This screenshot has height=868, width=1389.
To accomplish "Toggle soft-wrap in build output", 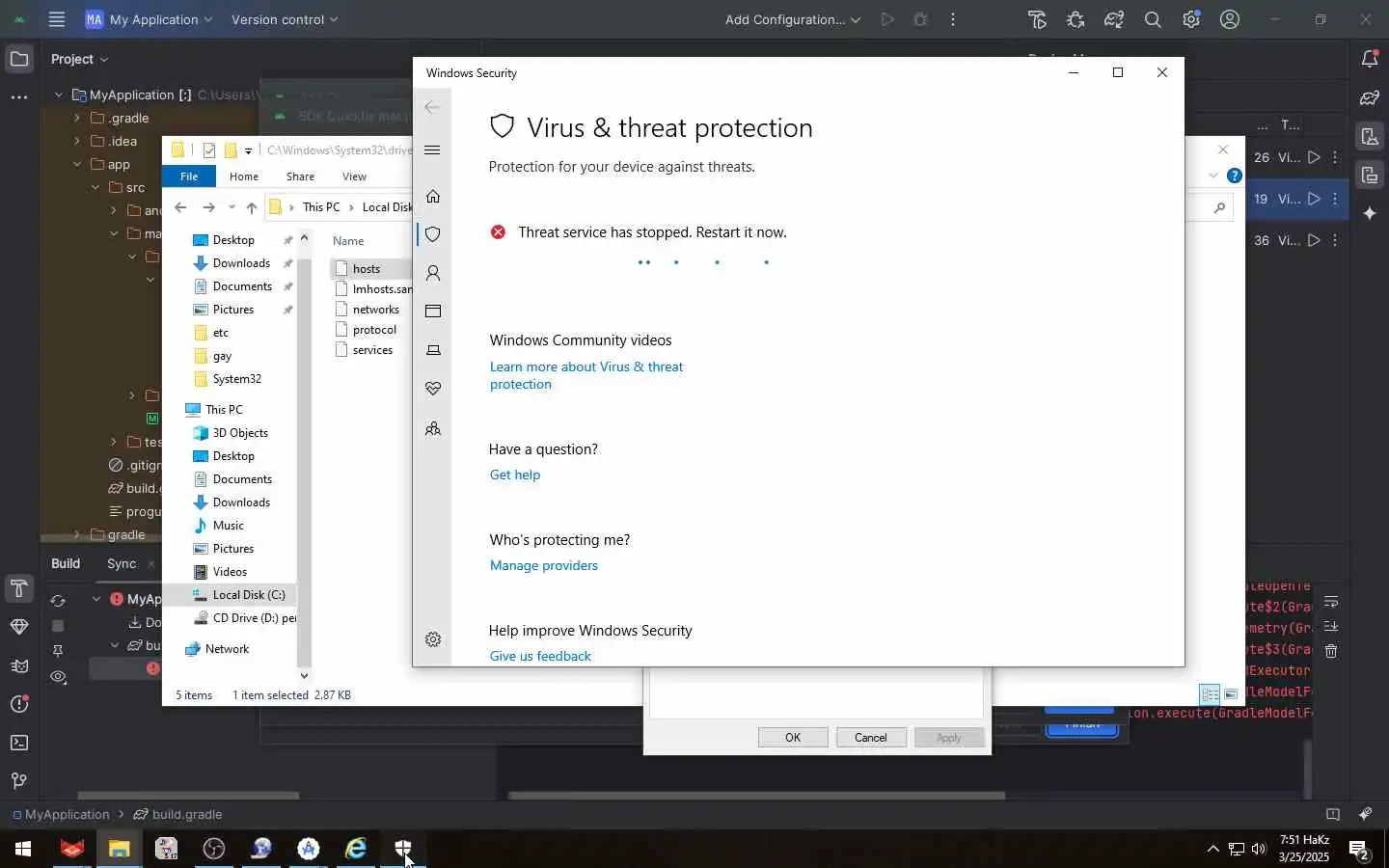I will [x=1331, y=602].
